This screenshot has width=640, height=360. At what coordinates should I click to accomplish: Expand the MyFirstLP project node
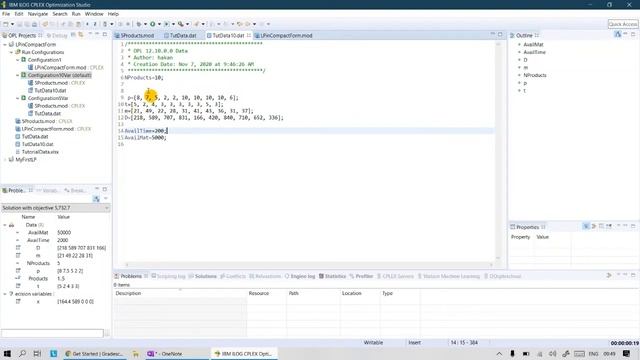5,160
